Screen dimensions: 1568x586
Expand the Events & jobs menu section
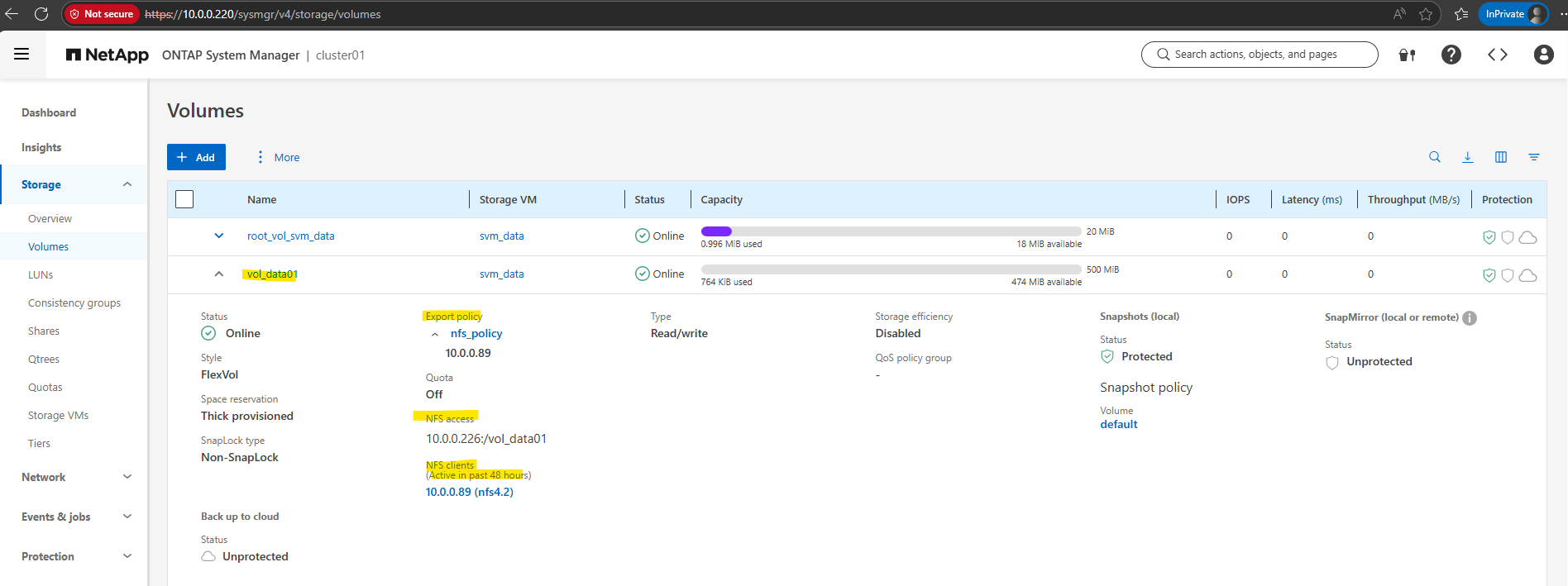(x=127, y=517)
